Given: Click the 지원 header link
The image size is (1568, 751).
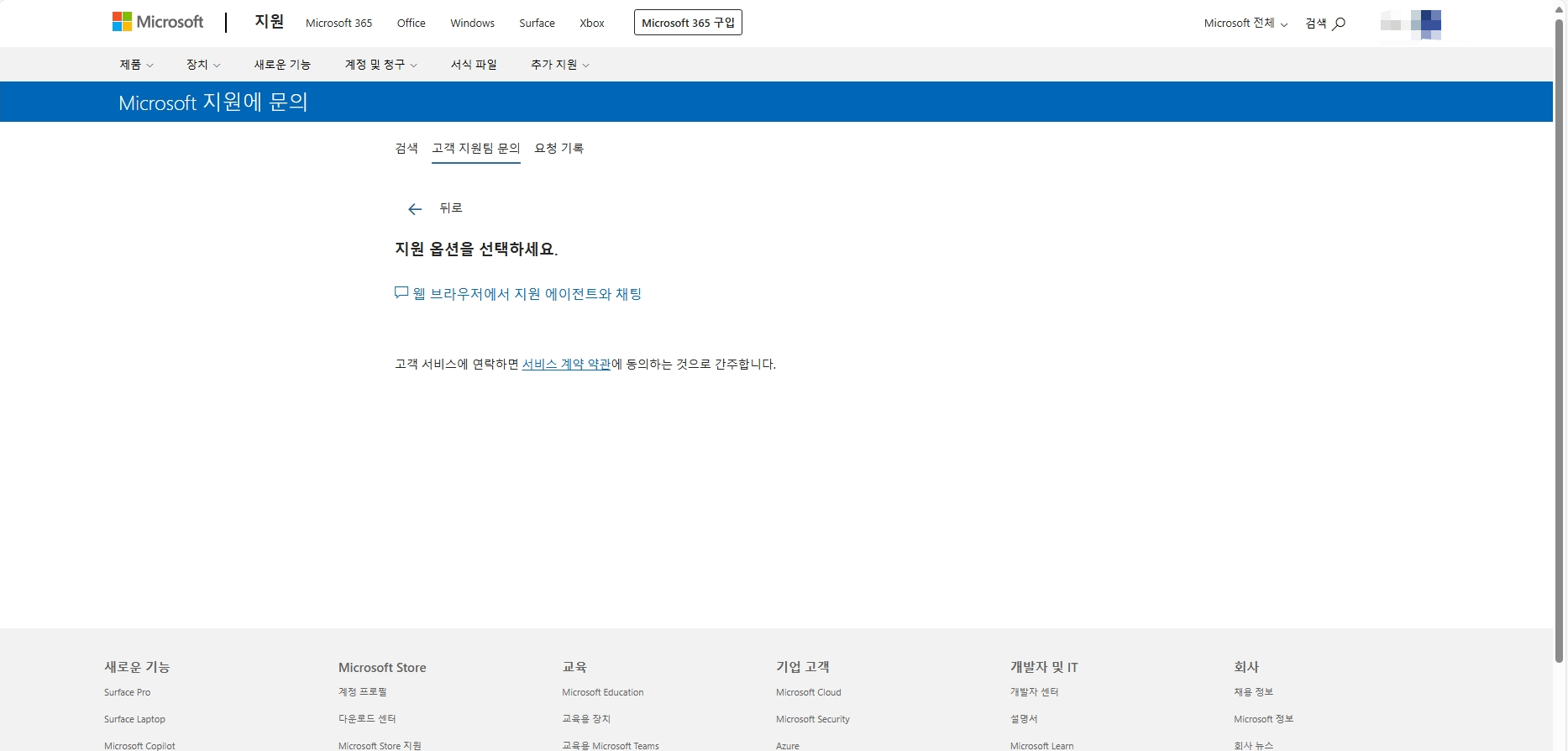Looking at the screenshot, I should [x=270, y=22].
